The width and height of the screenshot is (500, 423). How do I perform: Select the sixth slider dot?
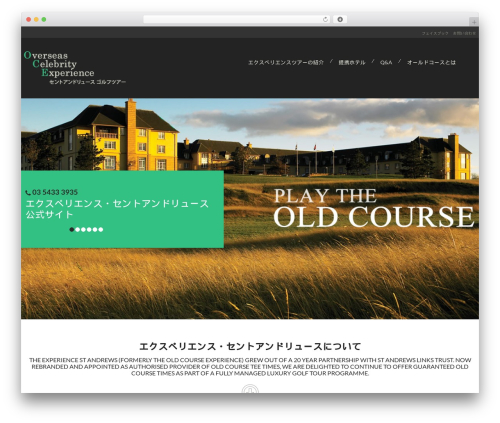click(x=101, y=229)
